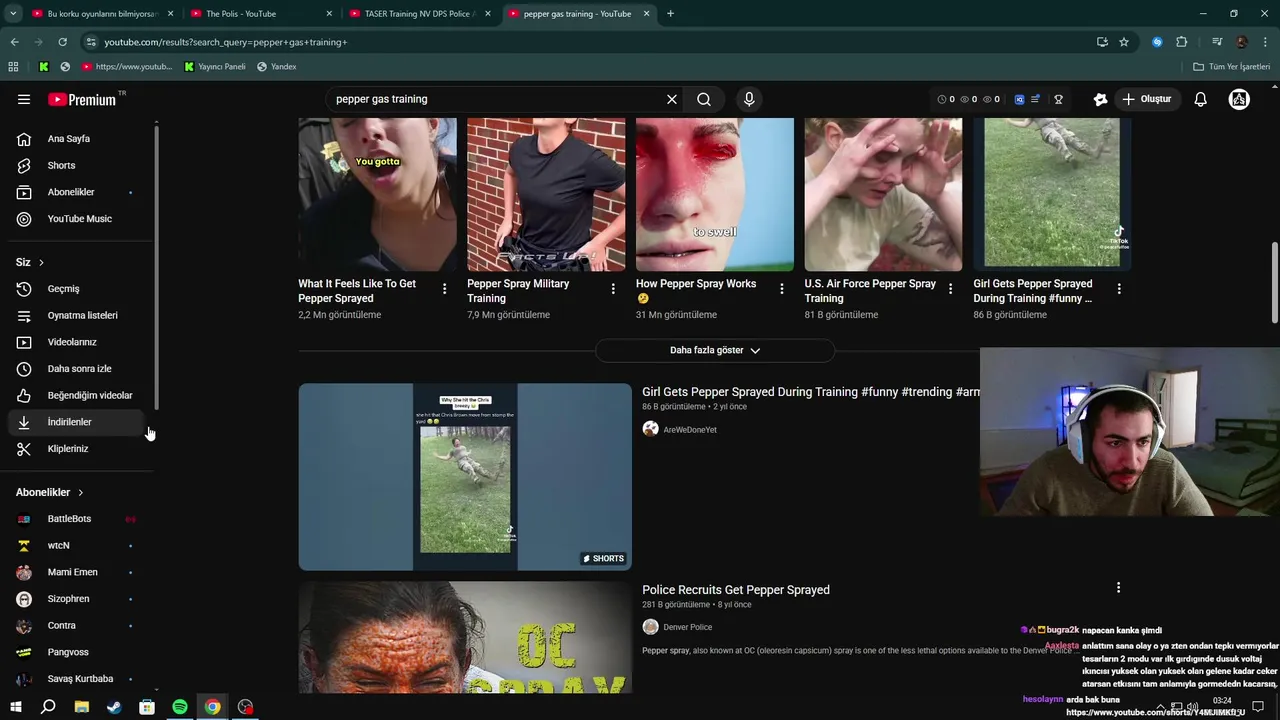Click the magnifier search button

click(x=704, y=99)
